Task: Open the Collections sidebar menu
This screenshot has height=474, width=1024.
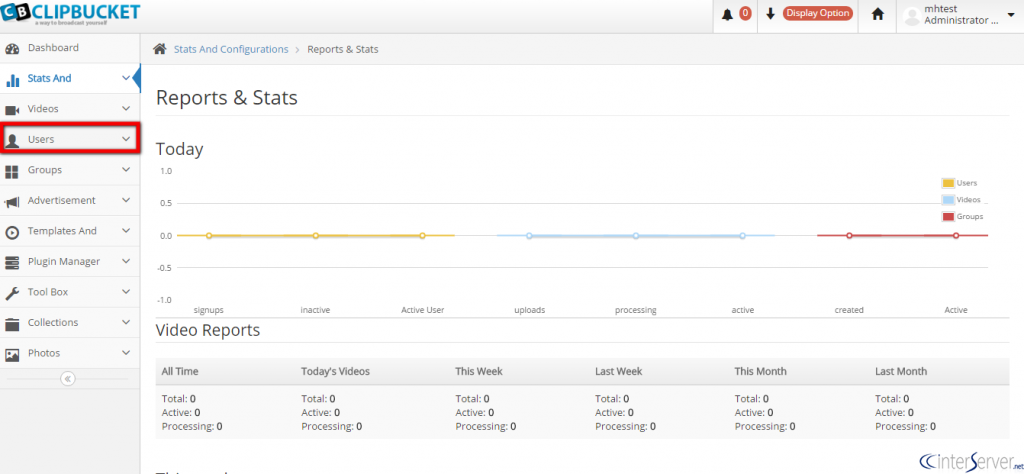Action: 70,323
